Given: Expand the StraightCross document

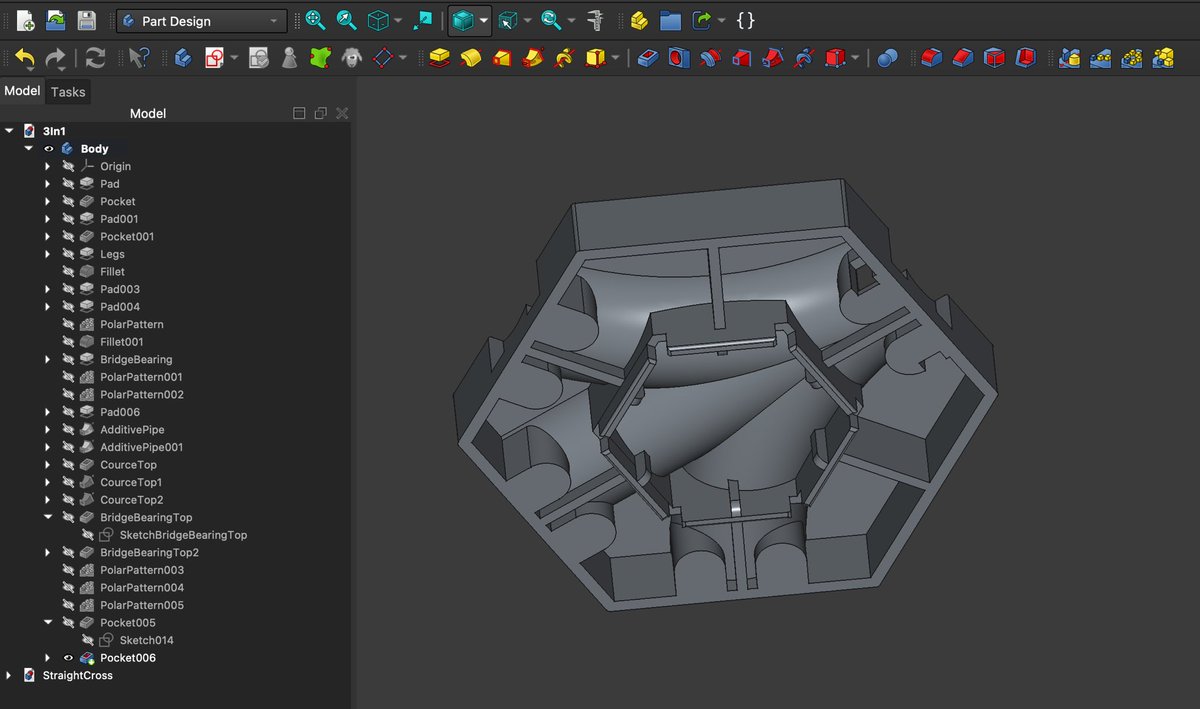Looking at the screenshot, I should 9,676.
